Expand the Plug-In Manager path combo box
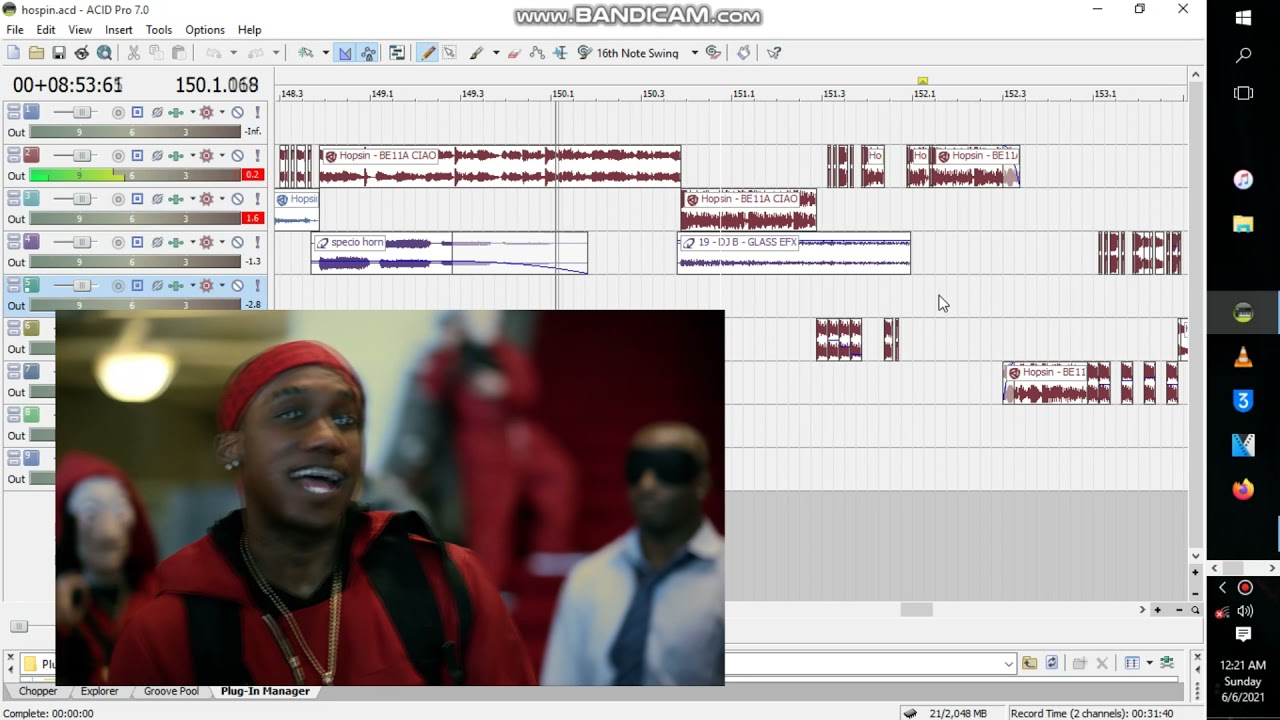The image size is (1280, 720). click(x=1008, y=663)
